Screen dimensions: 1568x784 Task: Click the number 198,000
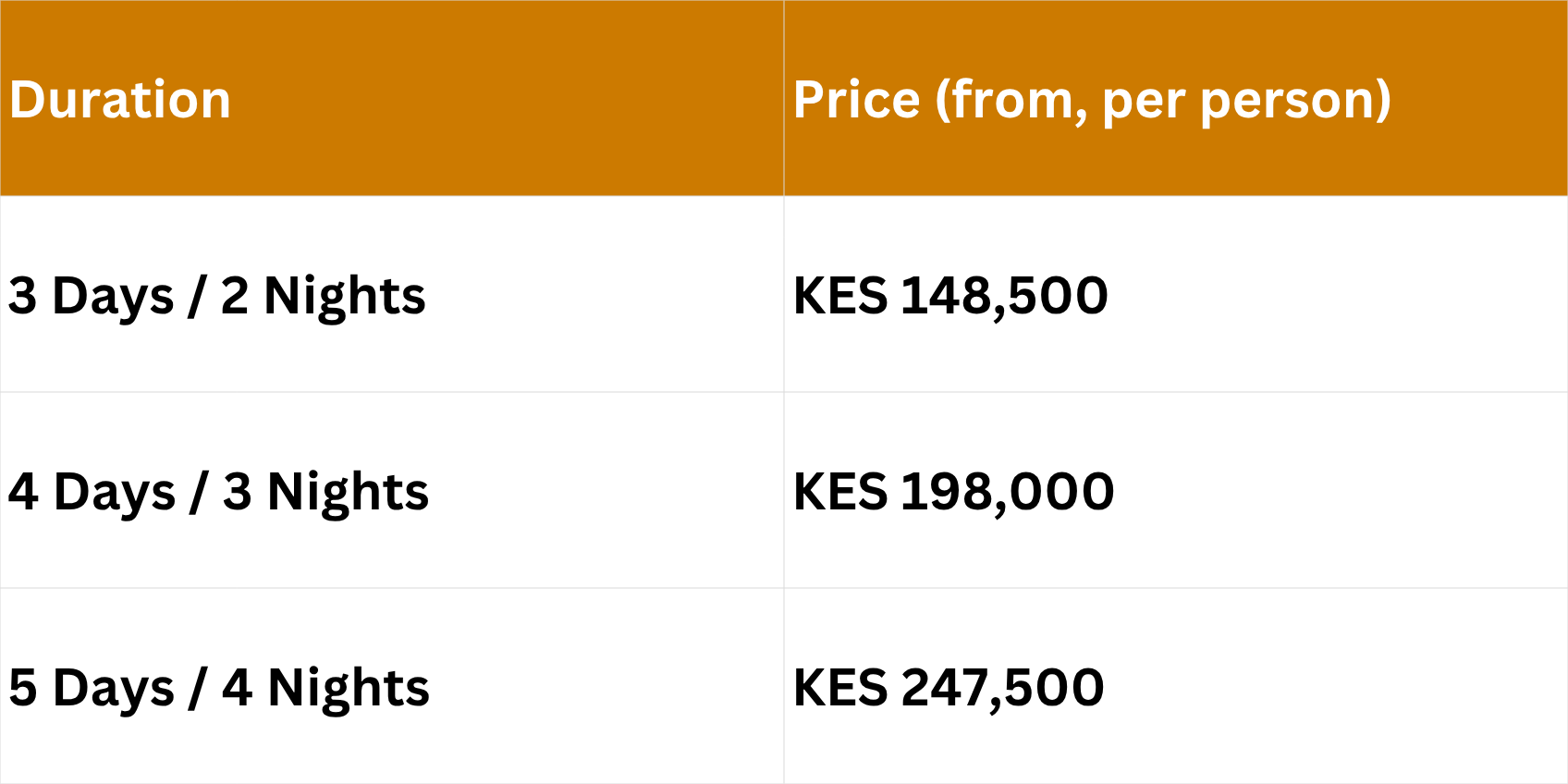[1008, 492]
